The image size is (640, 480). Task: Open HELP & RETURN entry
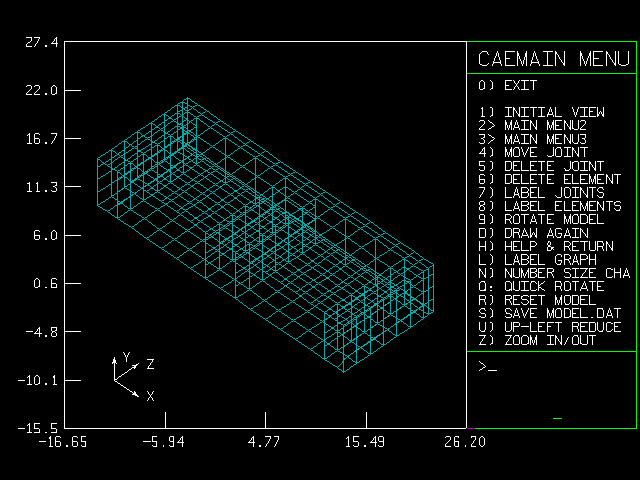545,246
